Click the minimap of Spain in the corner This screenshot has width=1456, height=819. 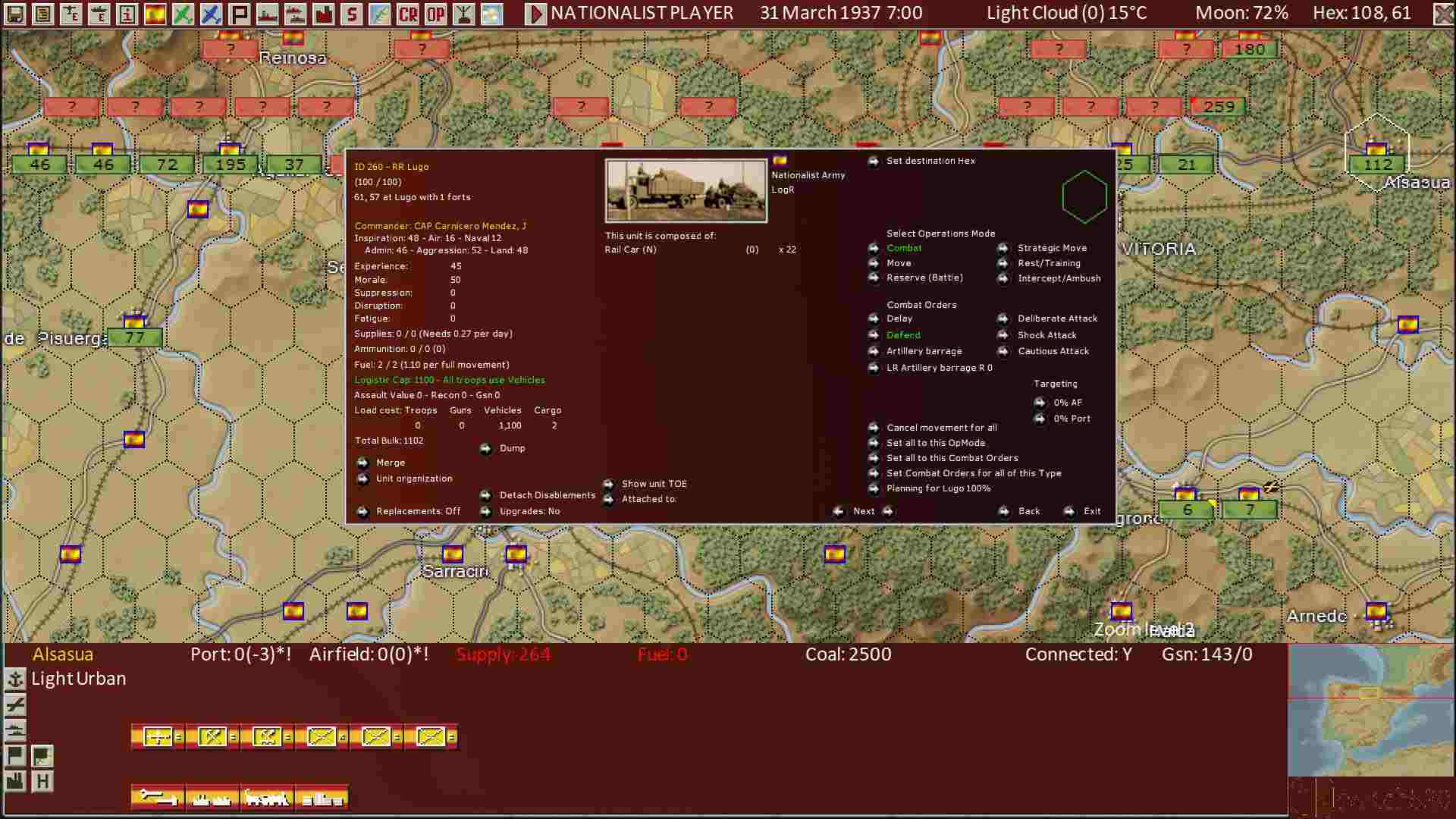click(1373, 705)
